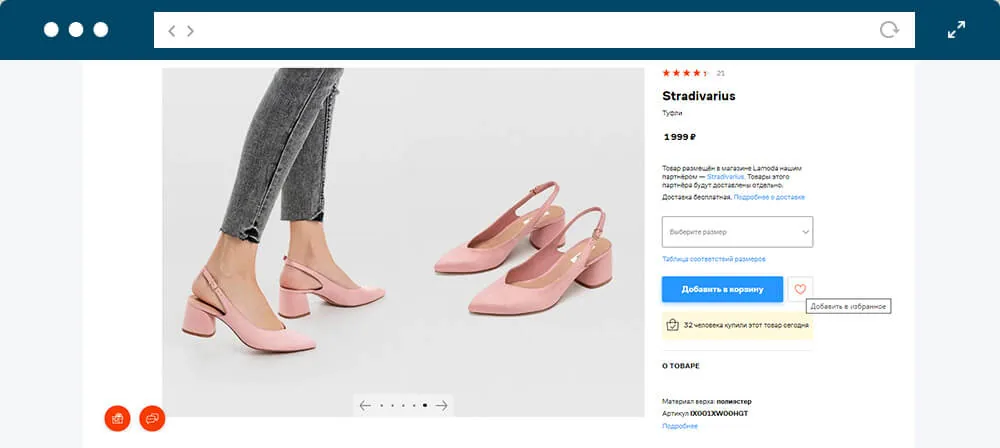The image size is (1000, 448).
Task: Click 'Материал верха: полиэстер' text
Action: point(707,401)
